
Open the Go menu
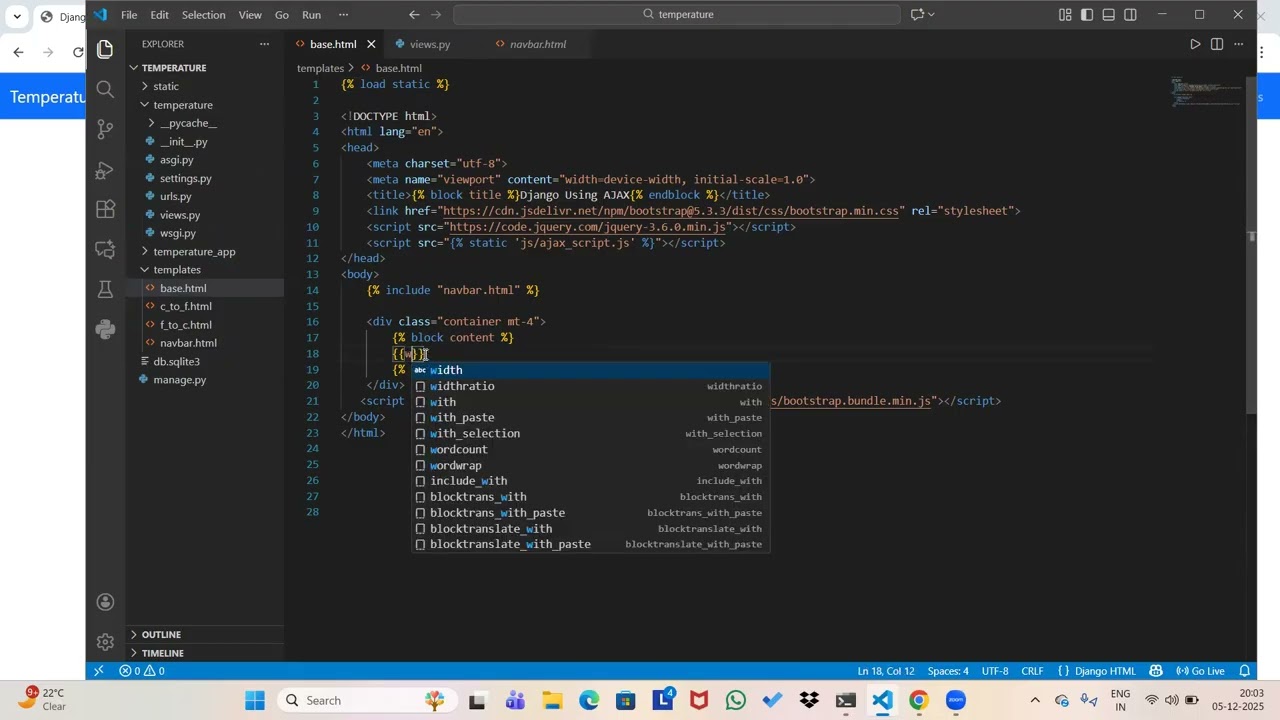pyautogui.click(x=282, y=15)
